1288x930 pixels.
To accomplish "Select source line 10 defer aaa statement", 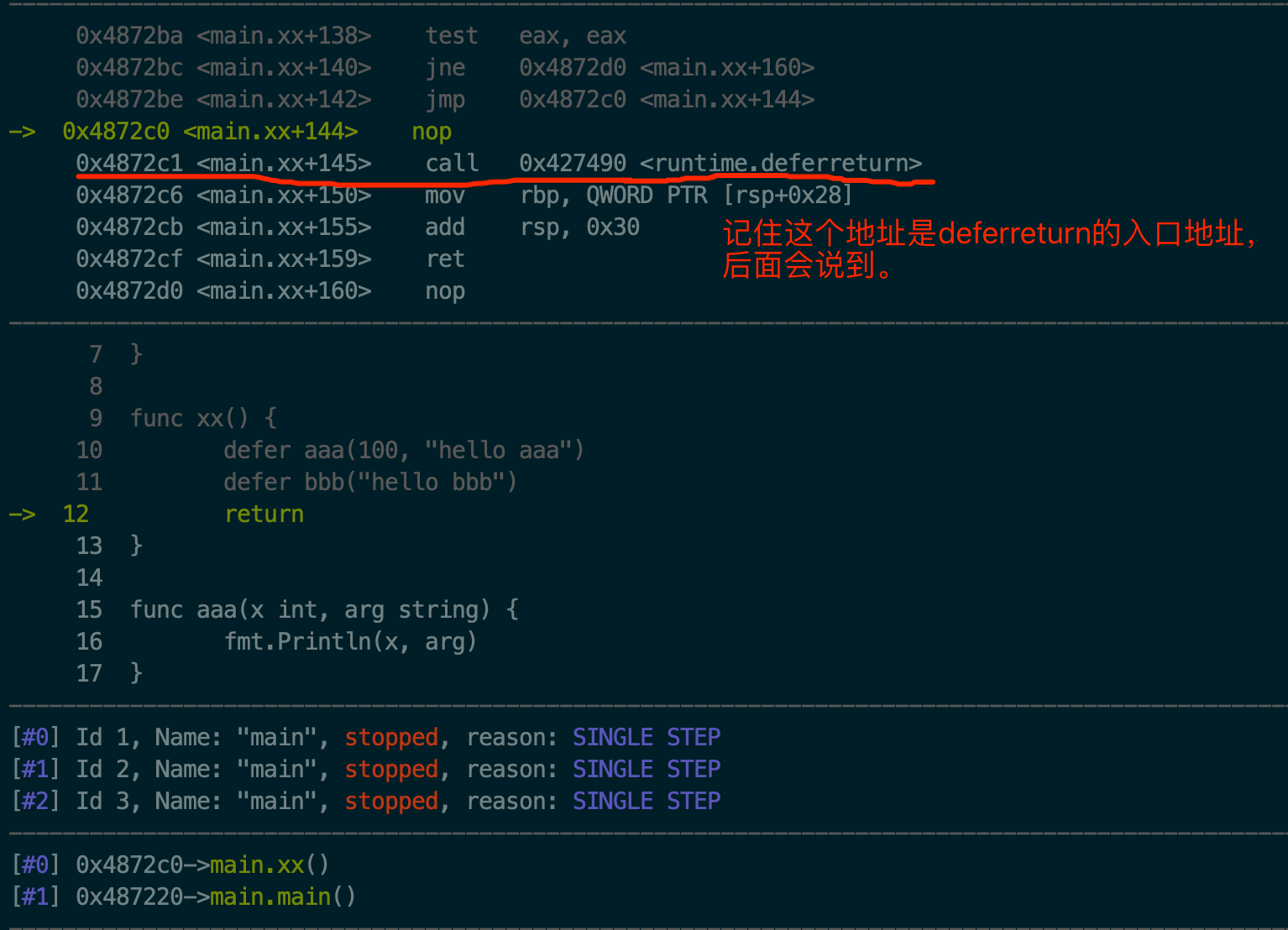I will click(403, 451).
